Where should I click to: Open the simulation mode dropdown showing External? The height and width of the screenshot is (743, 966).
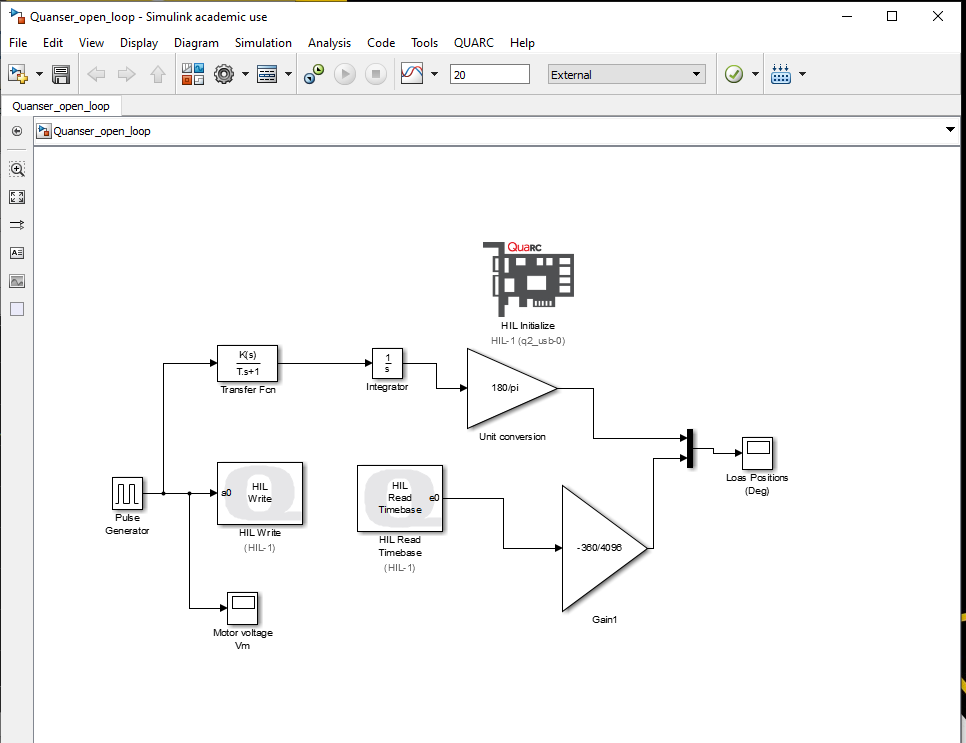[625, 74]
